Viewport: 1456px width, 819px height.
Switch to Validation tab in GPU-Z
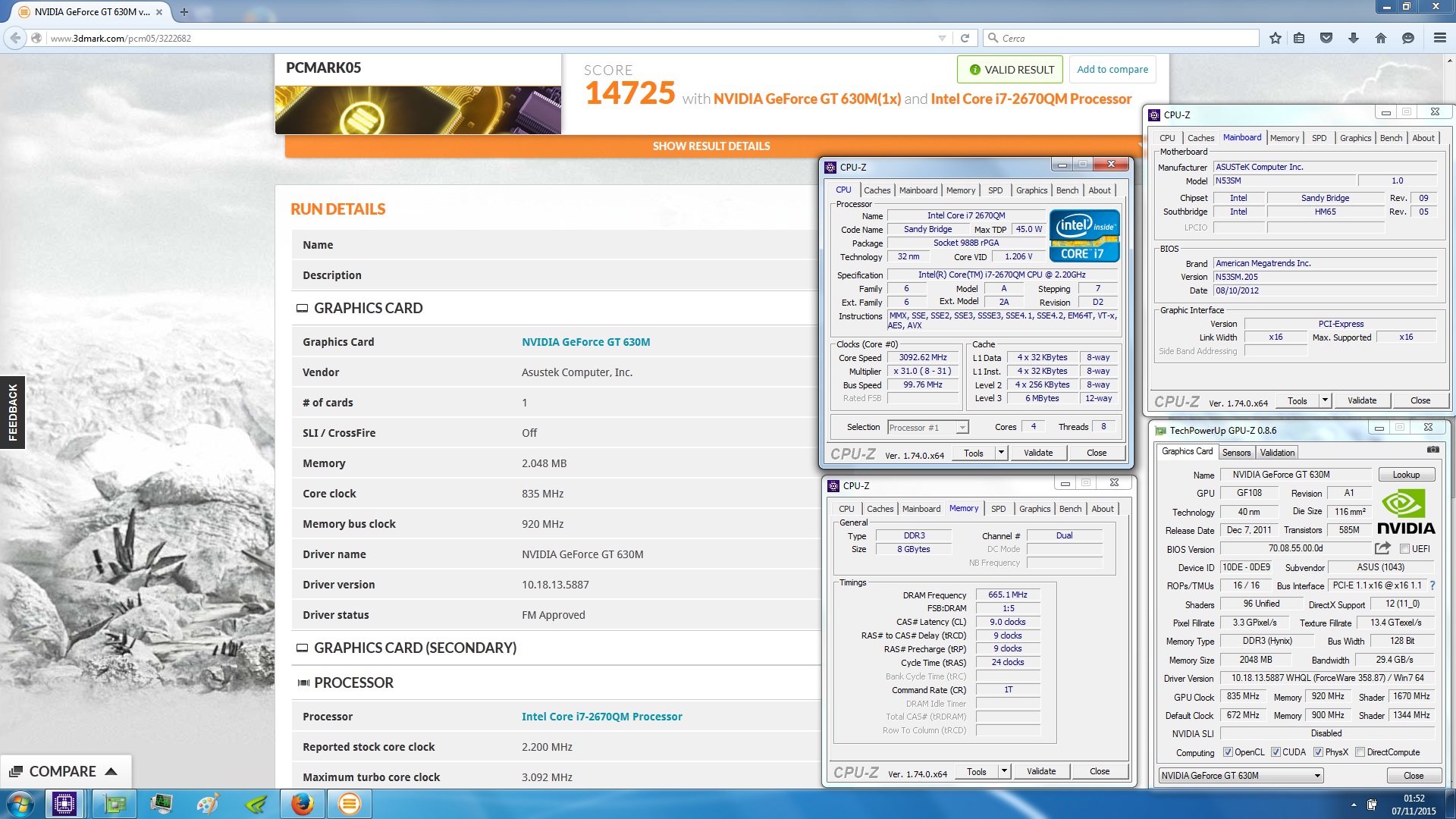coord(1277,453)
